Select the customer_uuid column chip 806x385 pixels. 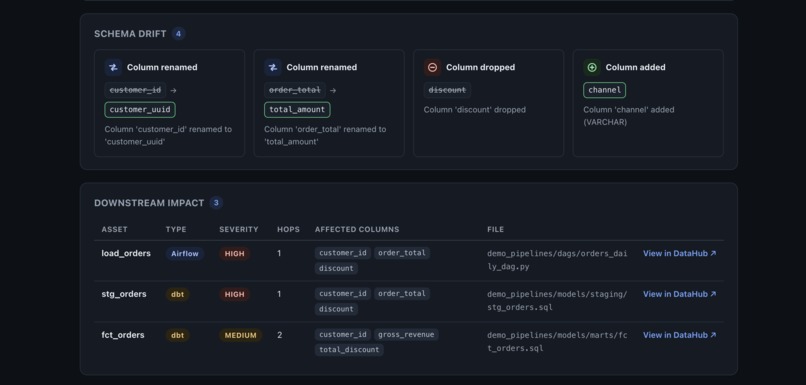tap(140, 109)
